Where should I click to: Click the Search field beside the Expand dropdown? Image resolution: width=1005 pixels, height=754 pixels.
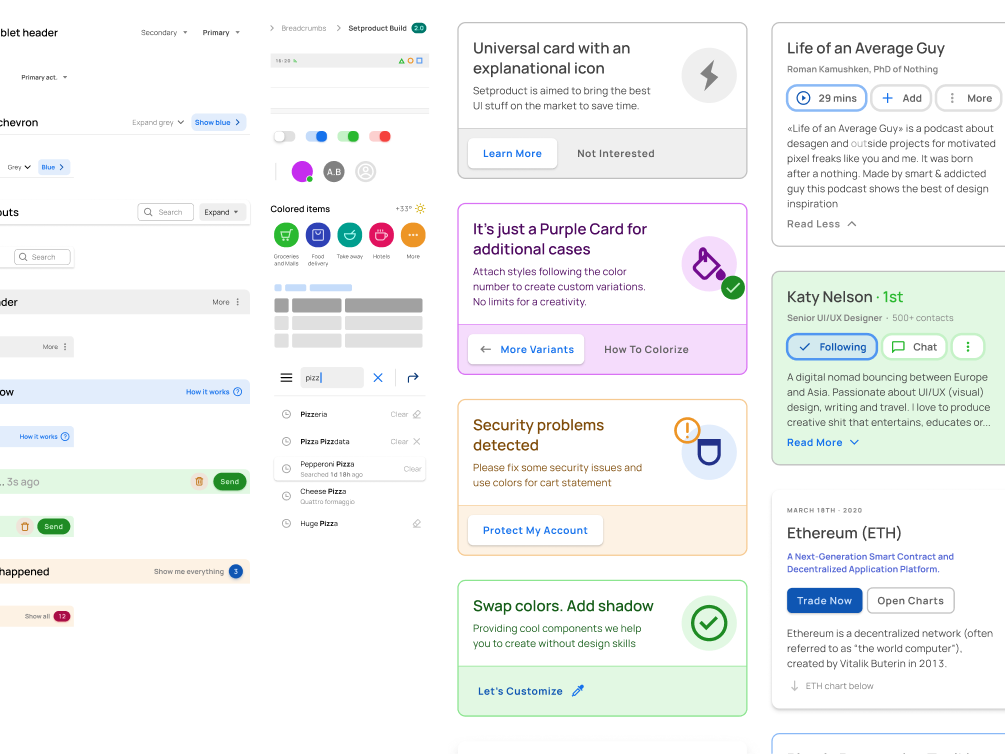[x=165, y=212]
